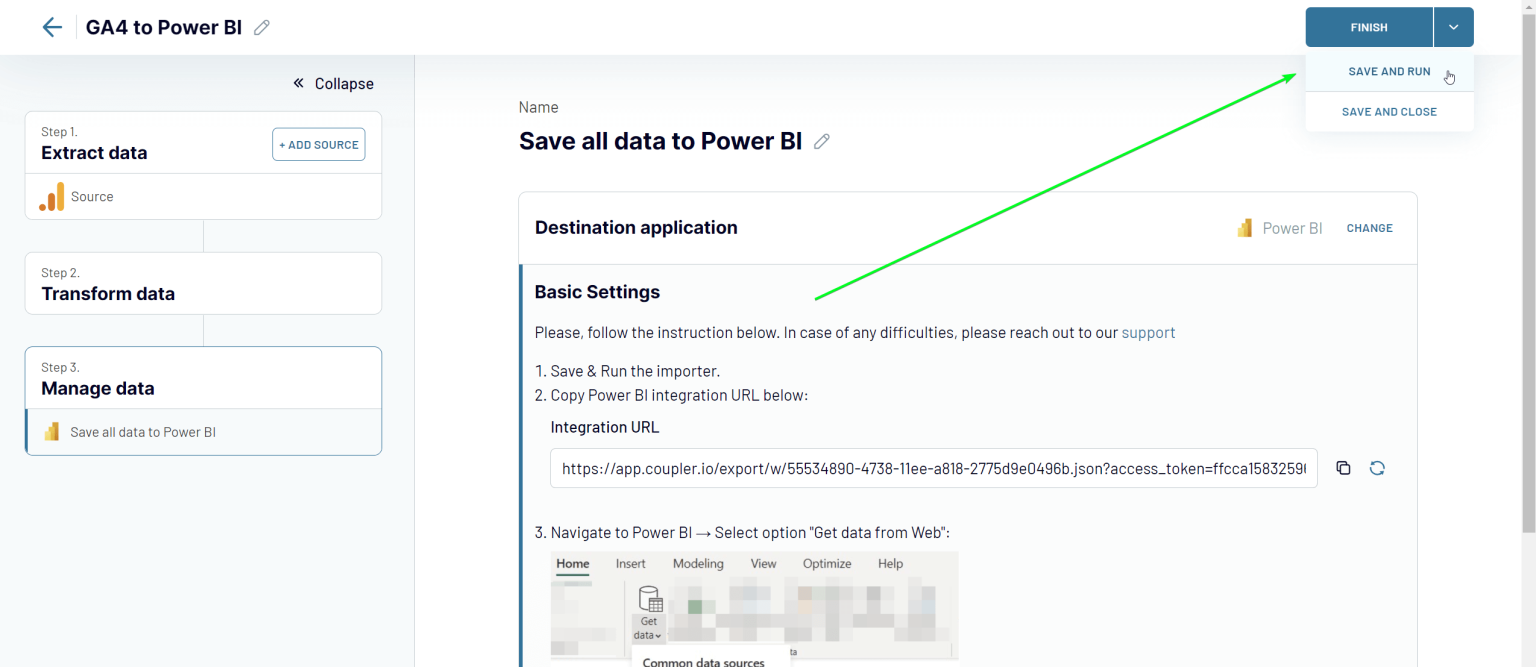Click the pencil beside 'Save all data to Power BI'
The height and width of the screenshot is (667, 1536).
(x=821, y=141)
